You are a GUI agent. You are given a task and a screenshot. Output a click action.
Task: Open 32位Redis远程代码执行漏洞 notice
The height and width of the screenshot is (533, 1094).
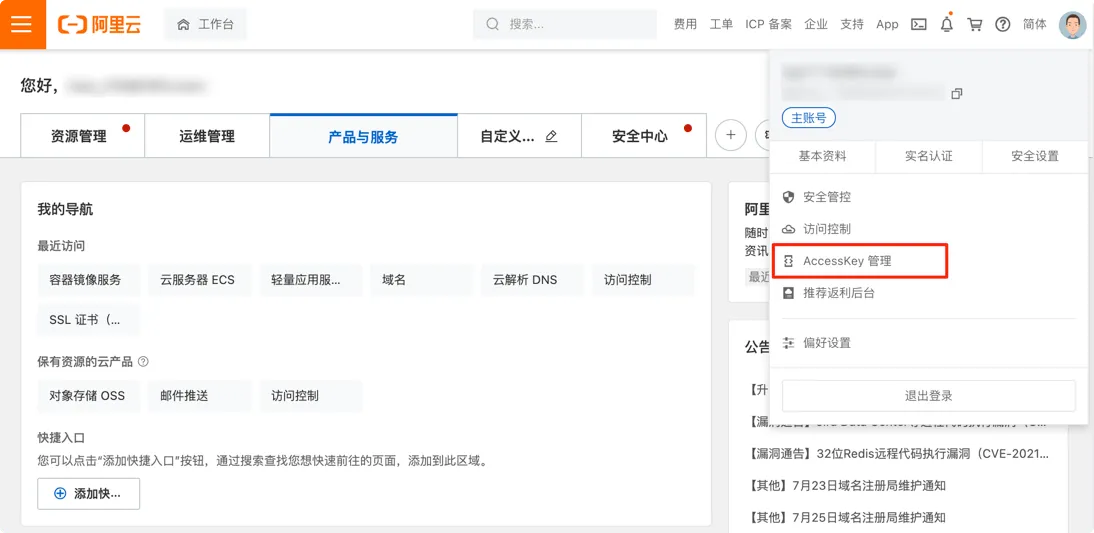point(899,453)
